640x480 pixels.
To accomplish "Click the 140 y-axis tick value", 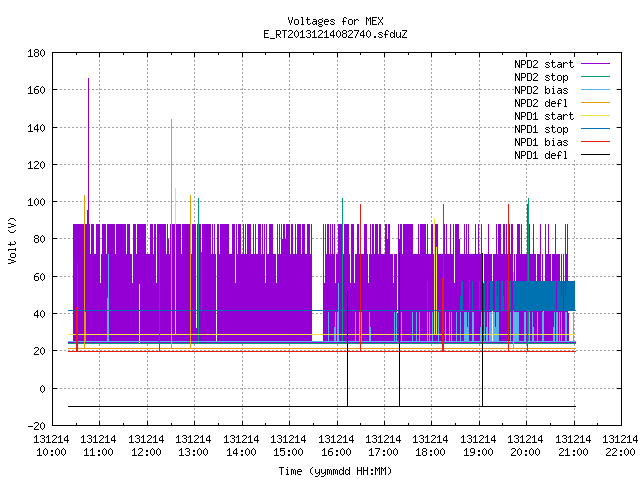I will point(36,128).
